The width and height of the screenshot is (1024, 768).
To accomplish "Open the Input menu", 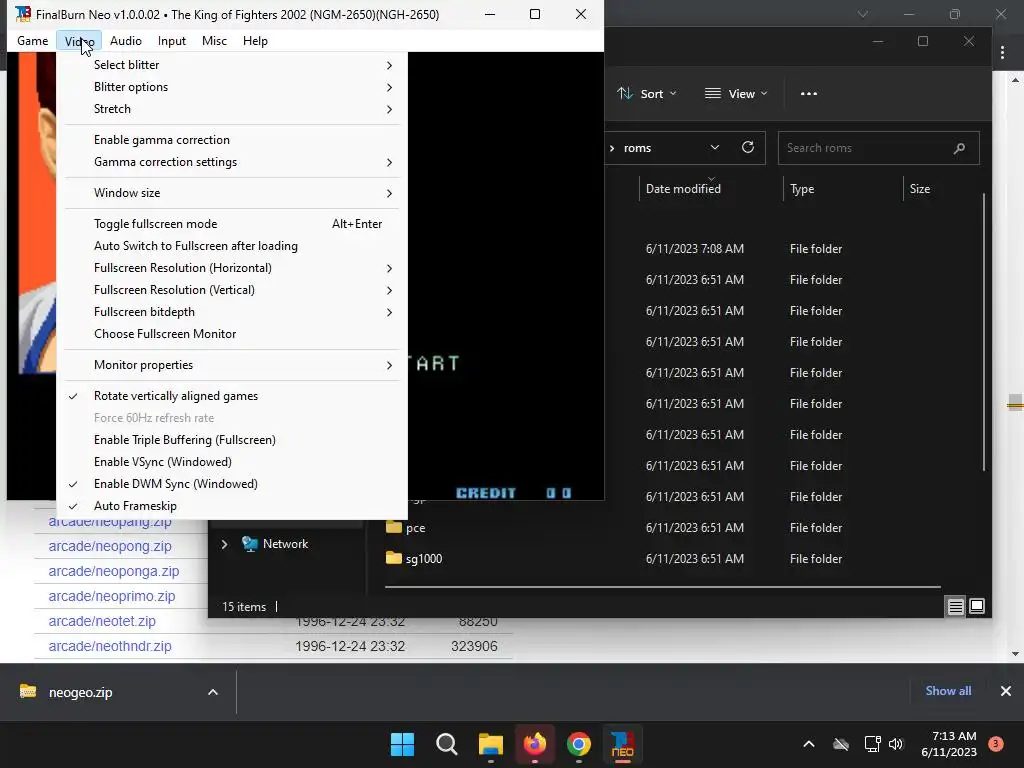I will click(172, 40).
